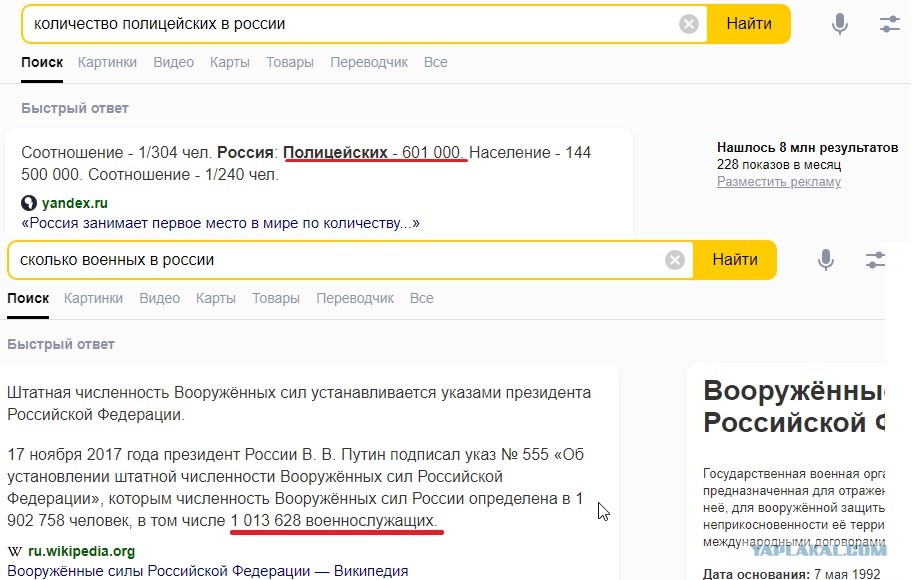Open the top Все tab
Image resolution: width=913 pixels, height=580 pixels.
click(436, 62)
